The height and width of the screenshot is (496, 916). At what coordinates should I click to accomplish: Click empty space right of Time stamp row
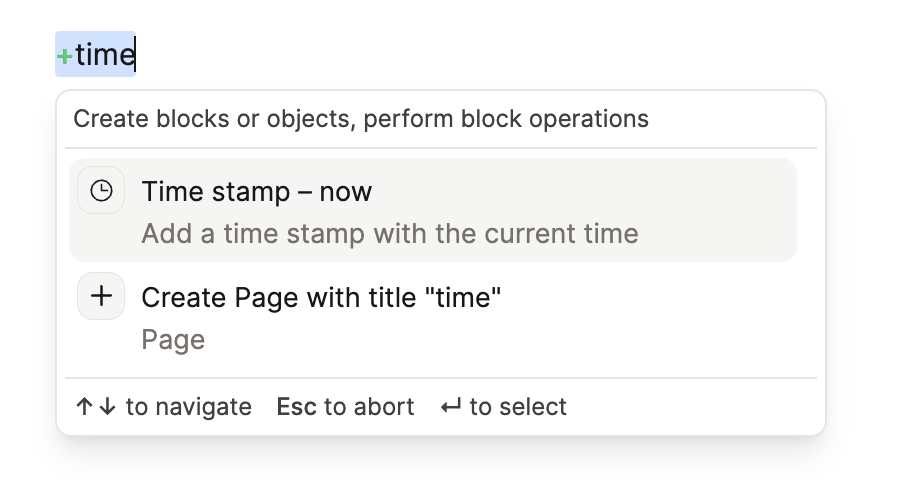pos(720,210)
